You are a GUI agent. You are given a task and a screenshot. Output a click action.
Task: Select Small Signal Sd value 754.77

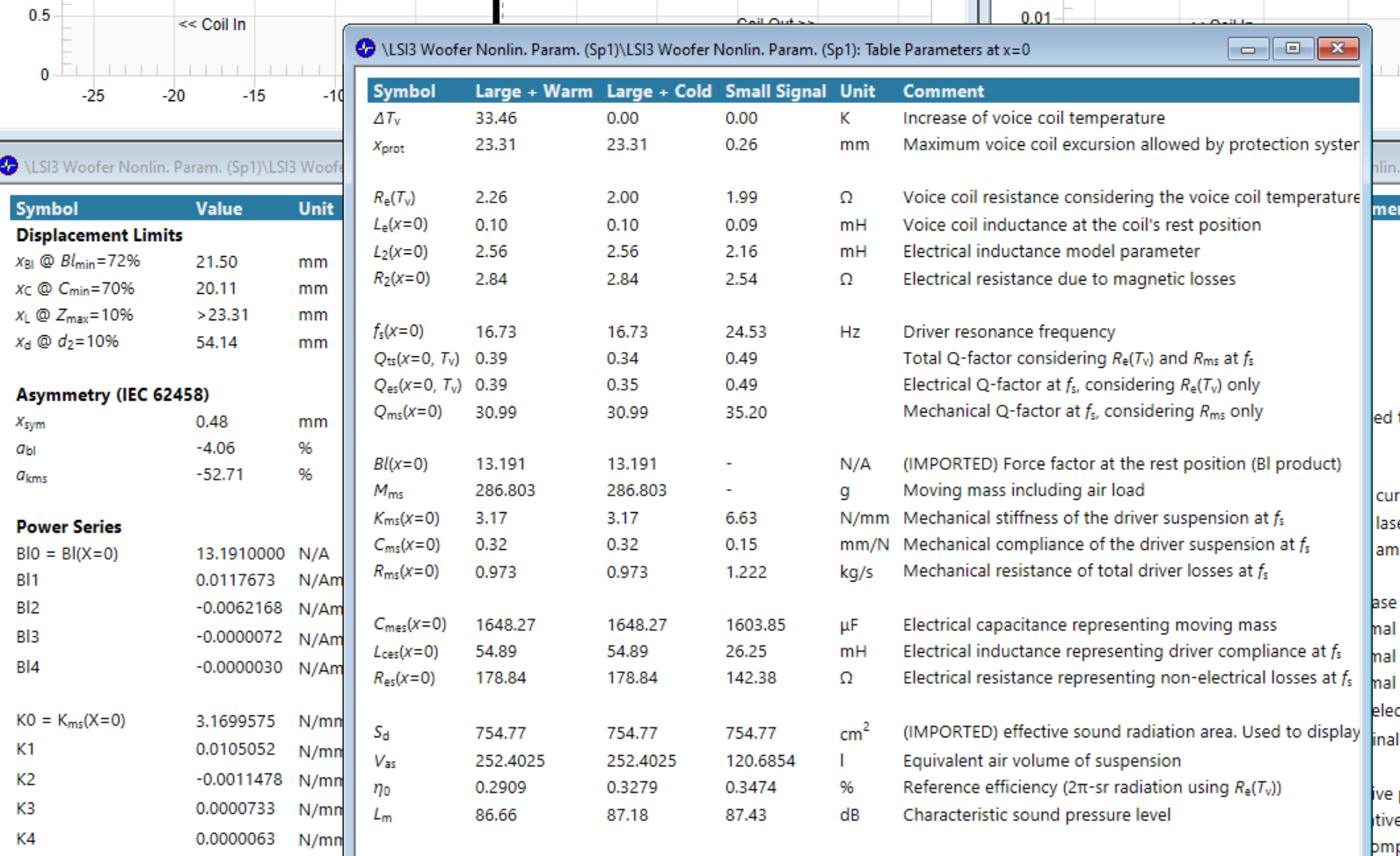[x=750, y=733]
